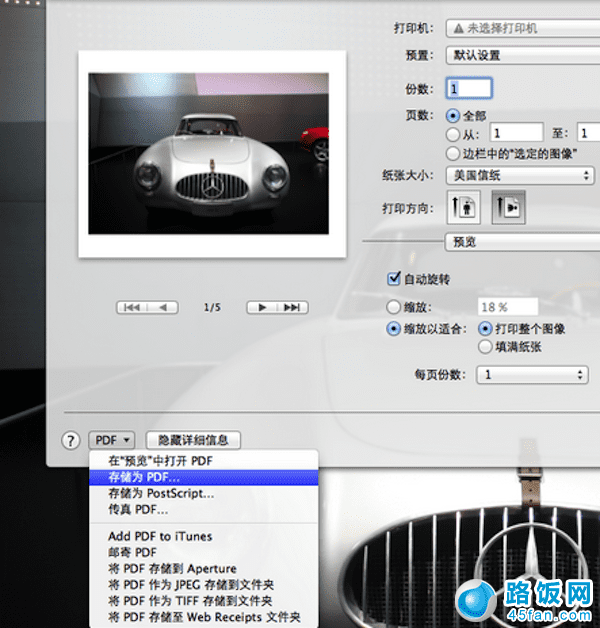Screen dimensions: 600x628
Task: Click the PDF dropdown button
Action: [x=112, y=440]
